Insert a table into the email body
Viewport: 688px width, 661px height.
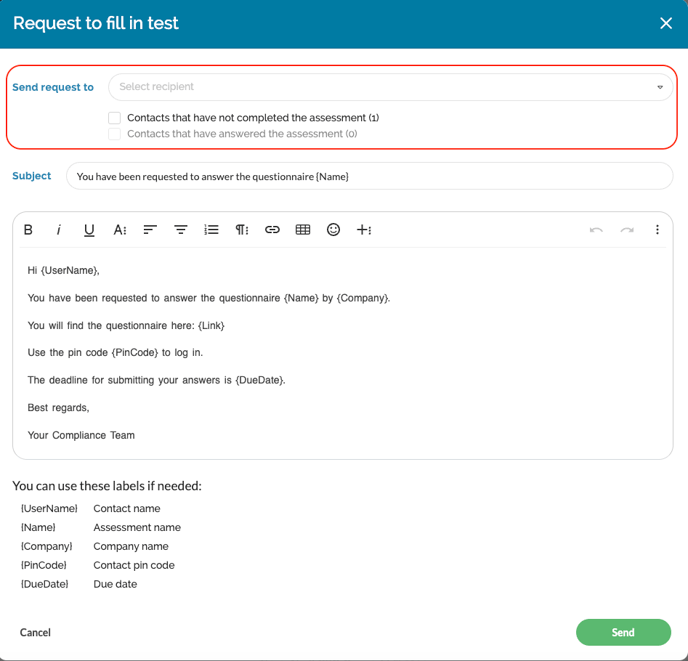[303, 230]
